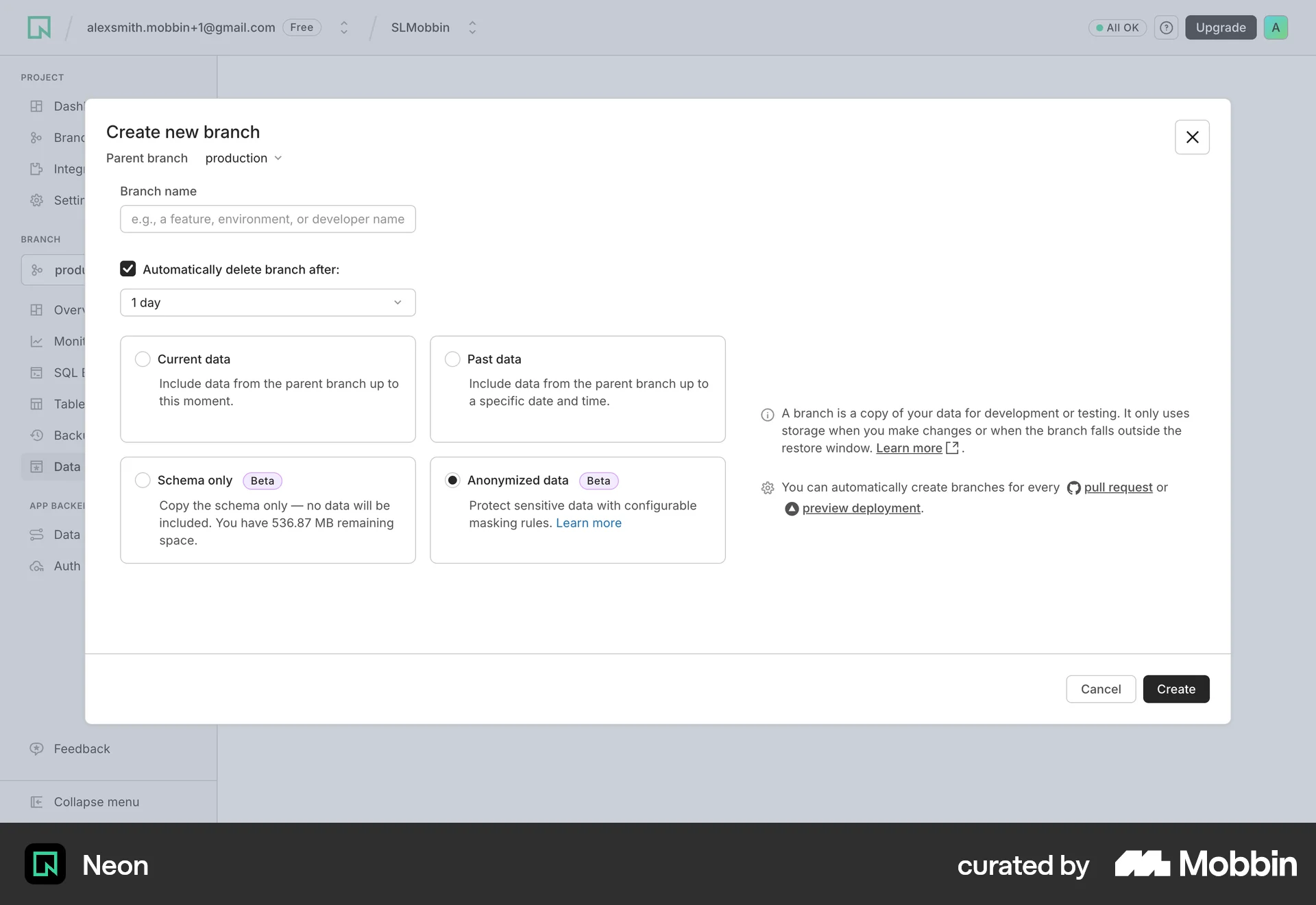Viewport: 1316px width, 905px height.
Task: Open the SLMobbin project switcher arrows
Action: click(x=472, y=27)
